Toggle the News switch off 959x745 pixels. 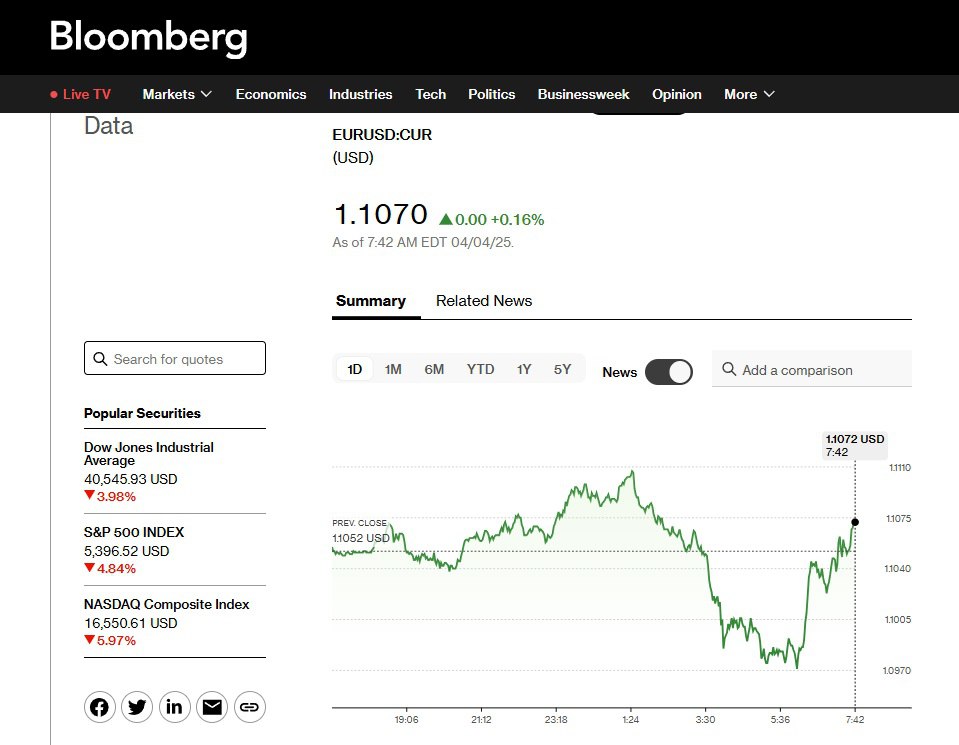pyautogui.click(x=668, y=372)
